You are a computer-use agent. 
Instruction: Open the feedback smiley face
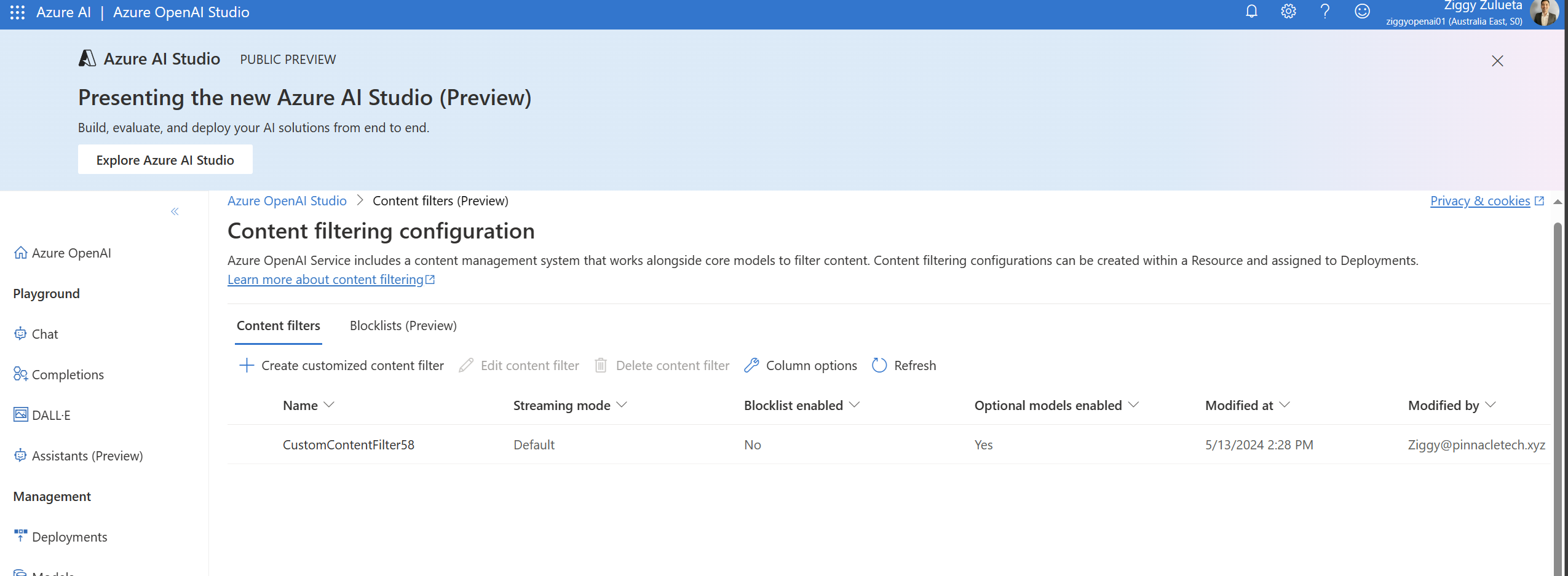1362,12
